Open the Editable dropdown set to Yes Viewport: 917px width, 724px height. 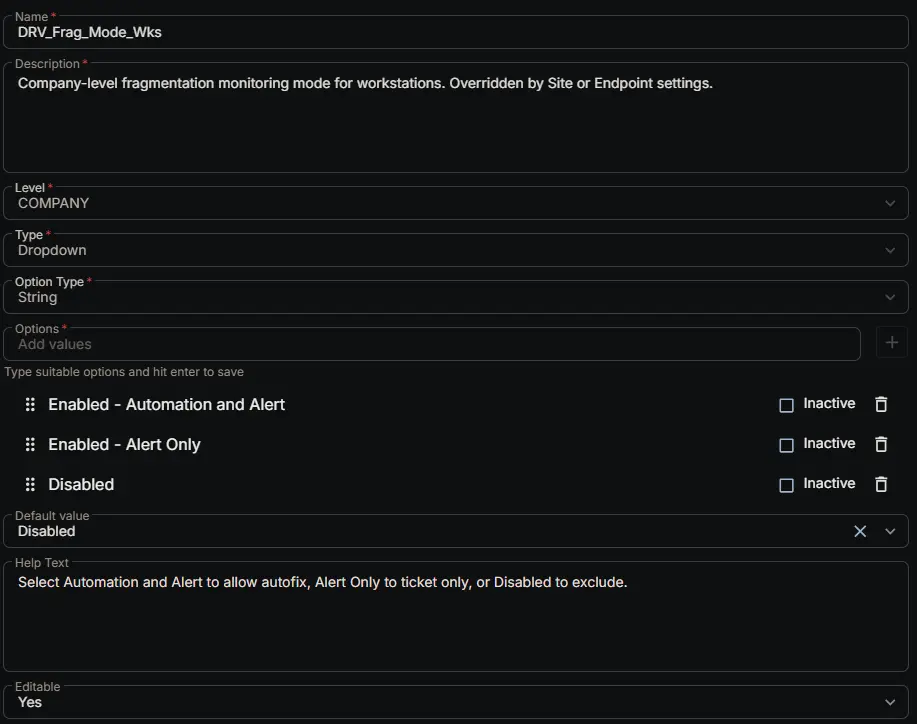(456, 702)
